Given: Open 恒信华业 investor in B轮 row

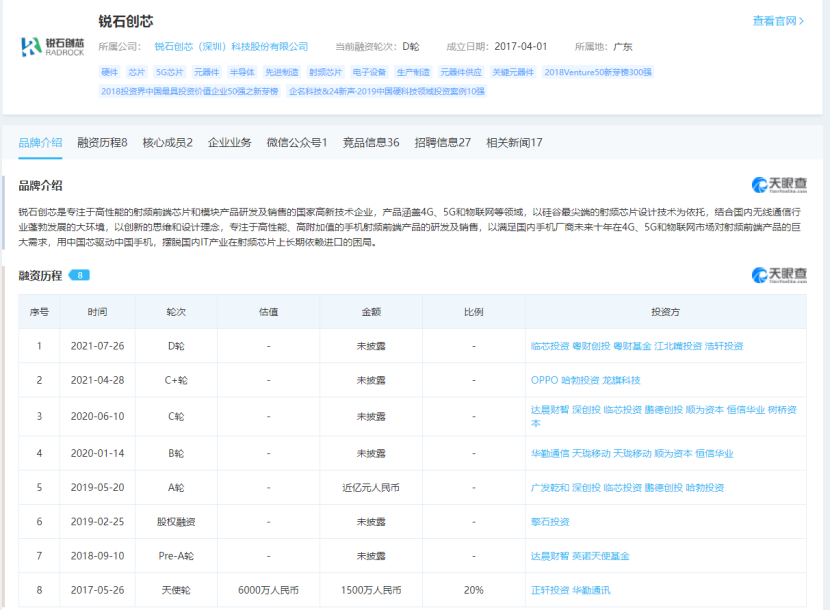Looking at the screenshot, I should pyautogui.click(x=715, y=453).
